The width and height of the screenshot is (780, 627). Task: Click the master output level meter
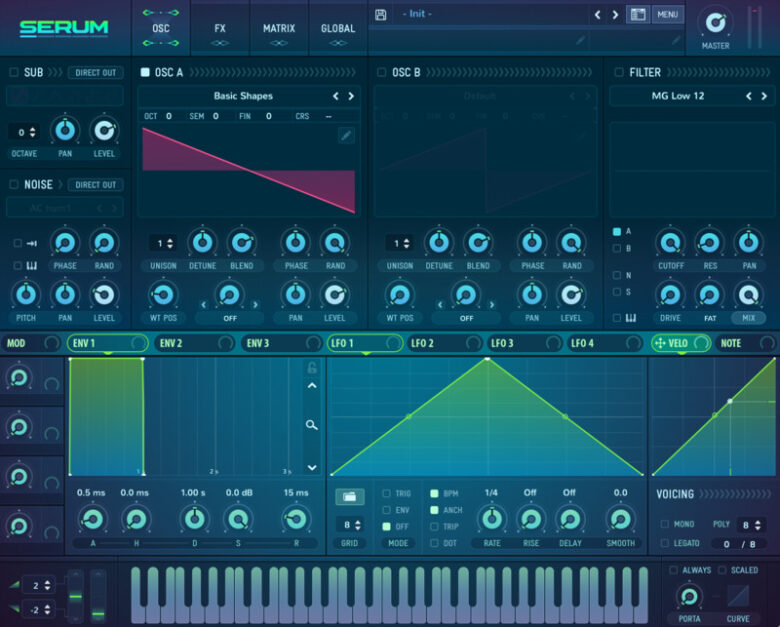[x=755, y=26]
